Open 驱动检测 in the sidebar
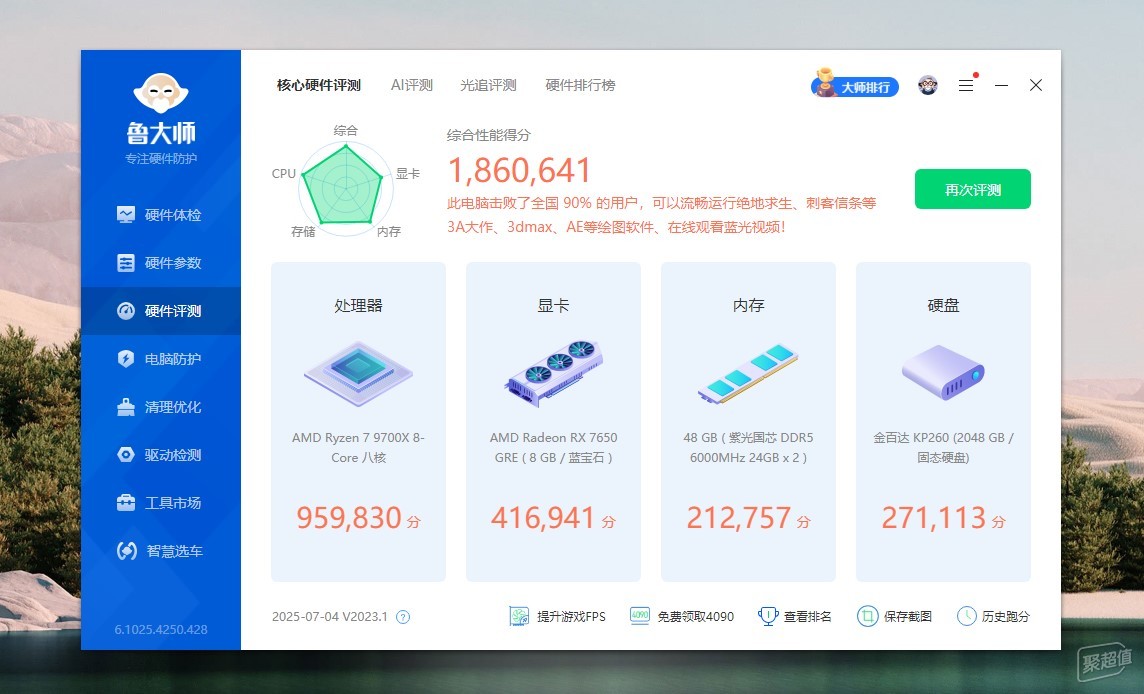This screenshot has width=1144, height=694. pos(161,455)
